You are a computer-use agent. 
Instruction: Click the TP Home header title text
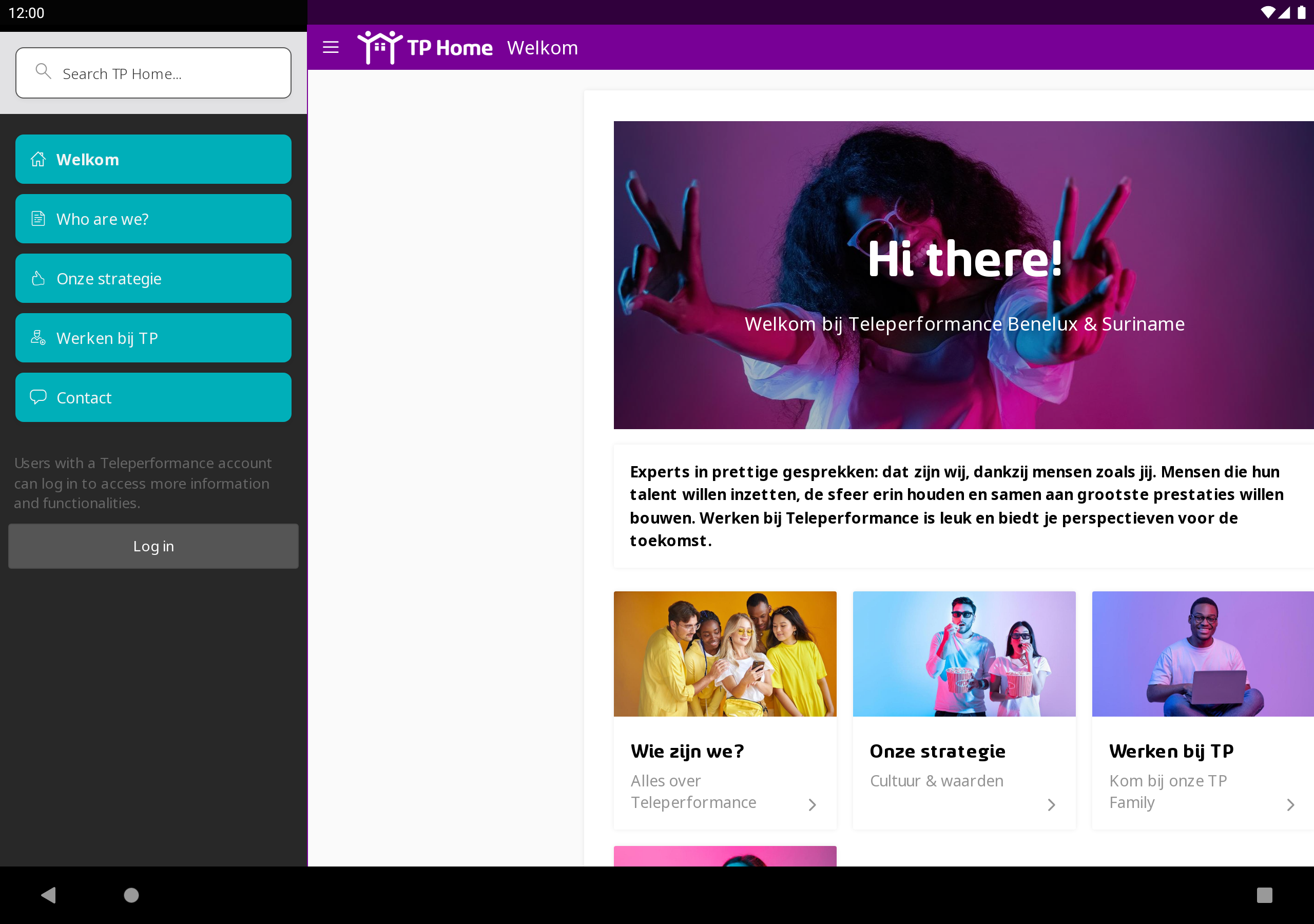(450, 48)
